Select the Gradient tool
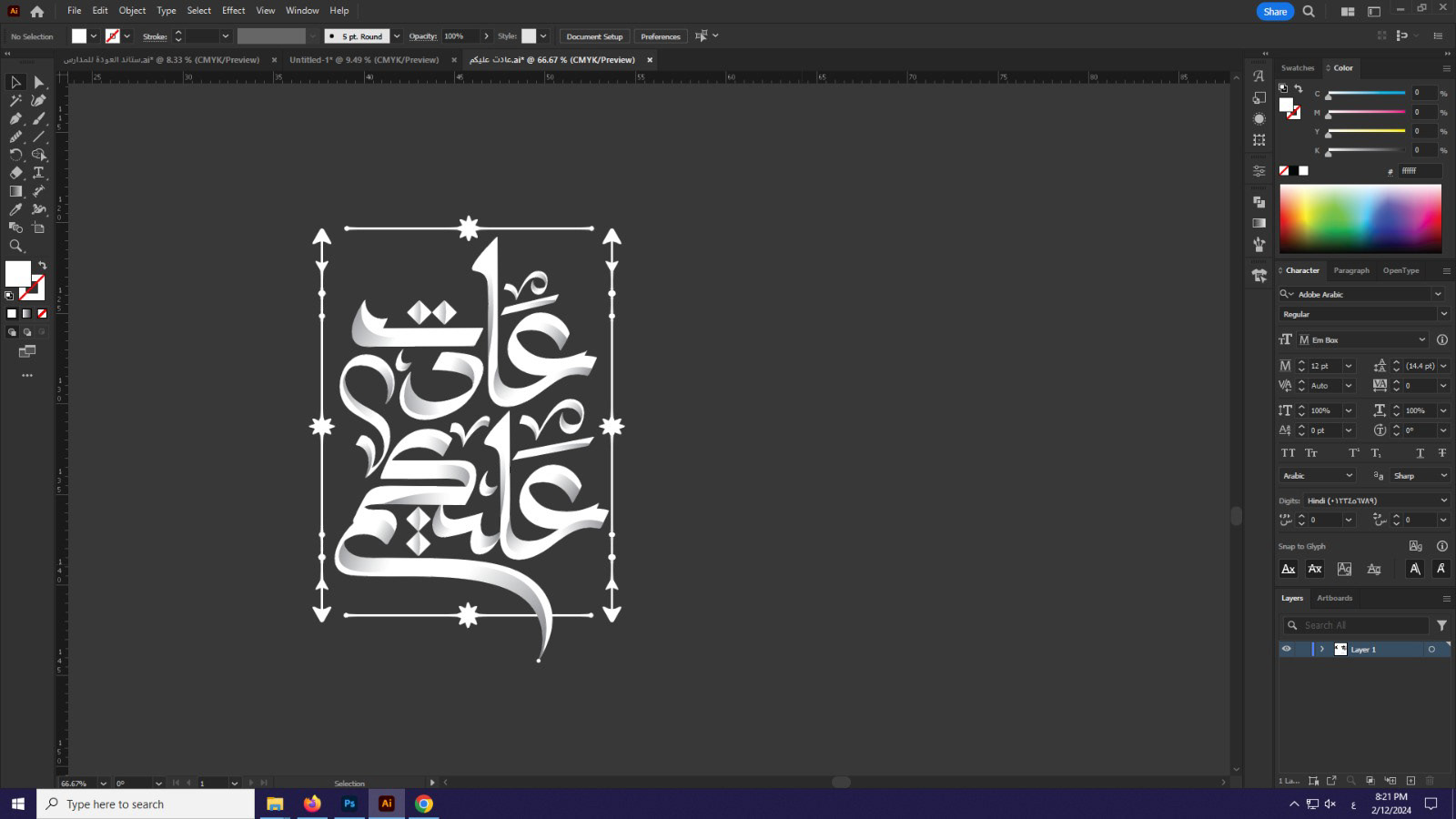 (x=15, y=191)
